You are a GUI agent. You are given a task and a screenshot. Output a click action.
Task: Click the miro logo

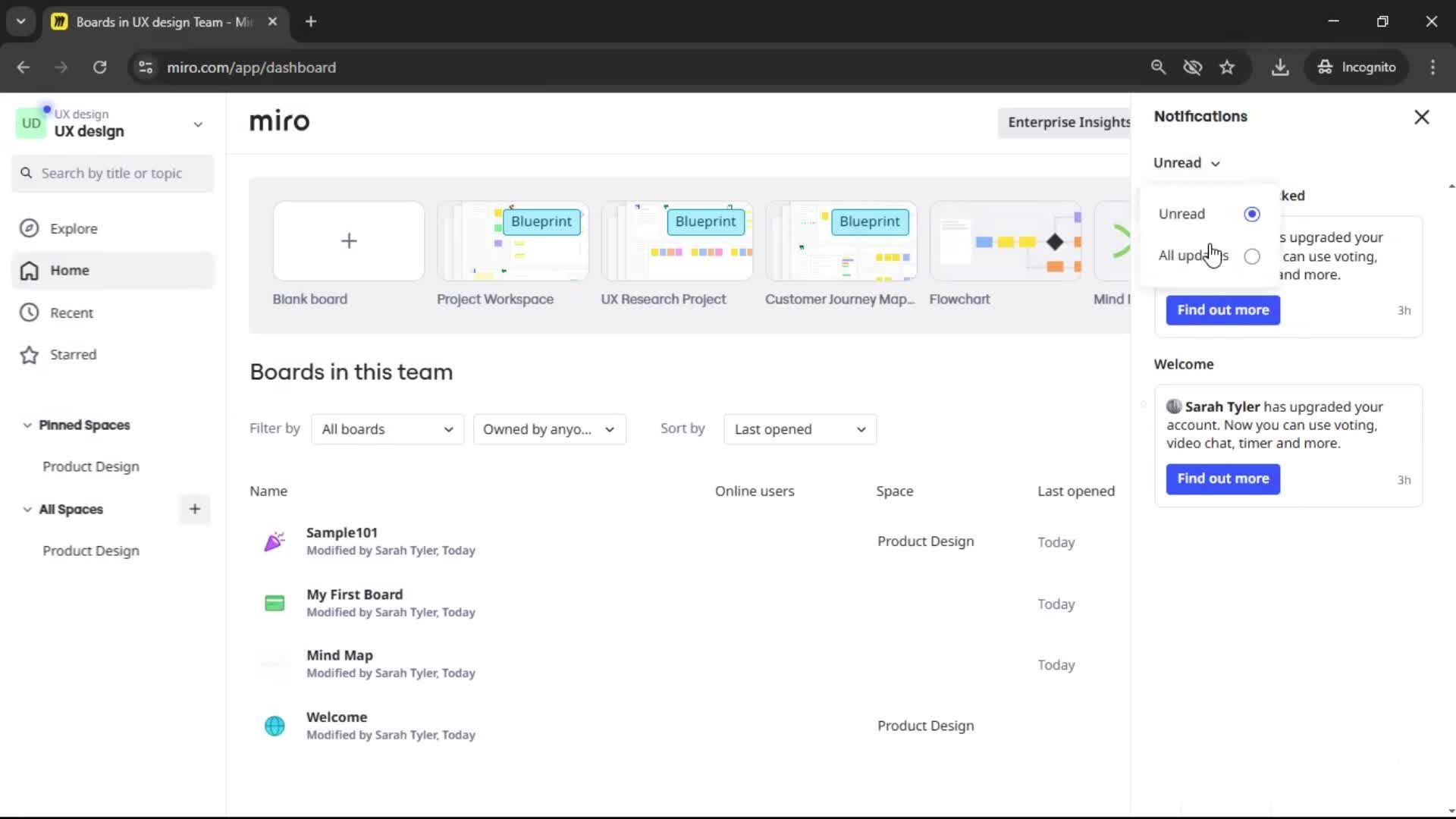(280, 121)
